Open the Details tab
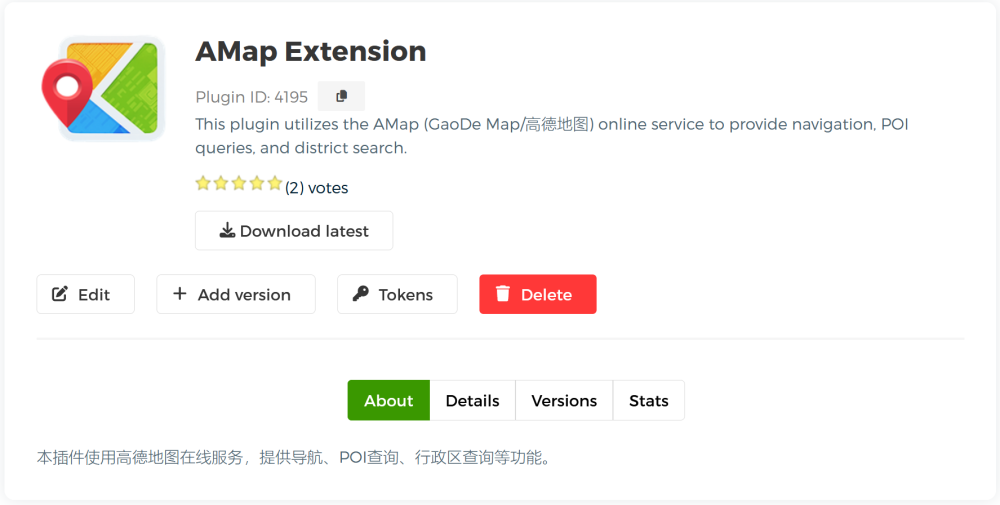 tap(473, 400)
